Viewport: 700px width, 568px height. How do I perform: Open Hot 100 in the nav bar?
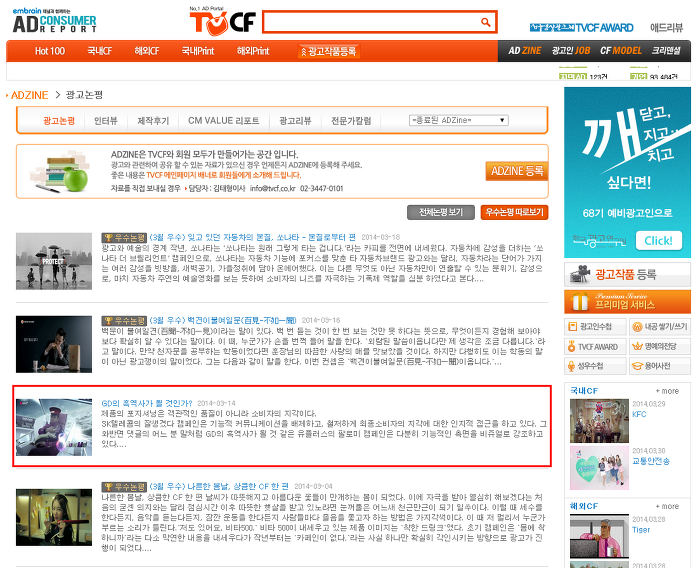[x=50, y=51]
